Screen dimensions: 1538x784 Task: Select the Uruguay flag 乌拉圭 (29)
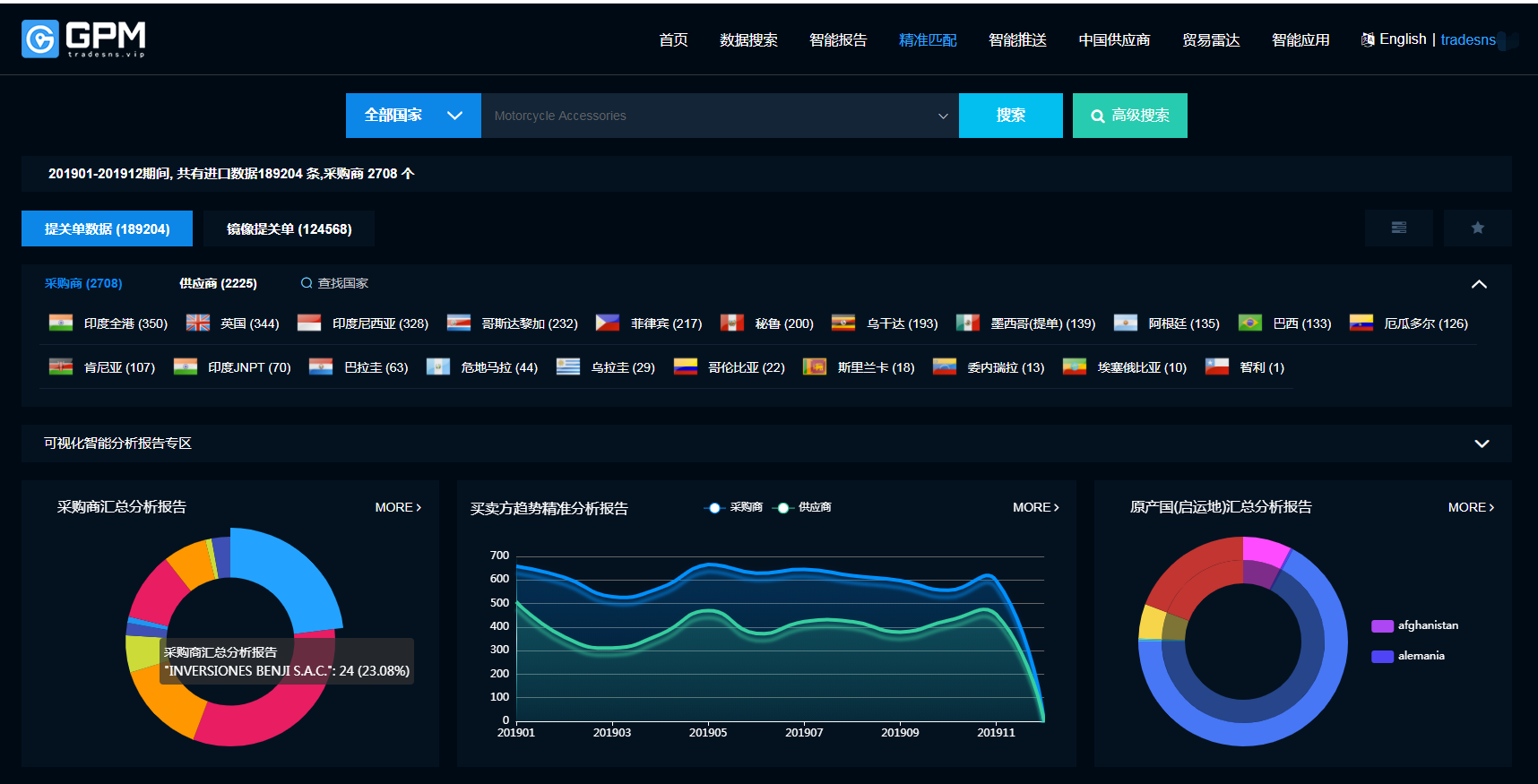click(568, 366)
